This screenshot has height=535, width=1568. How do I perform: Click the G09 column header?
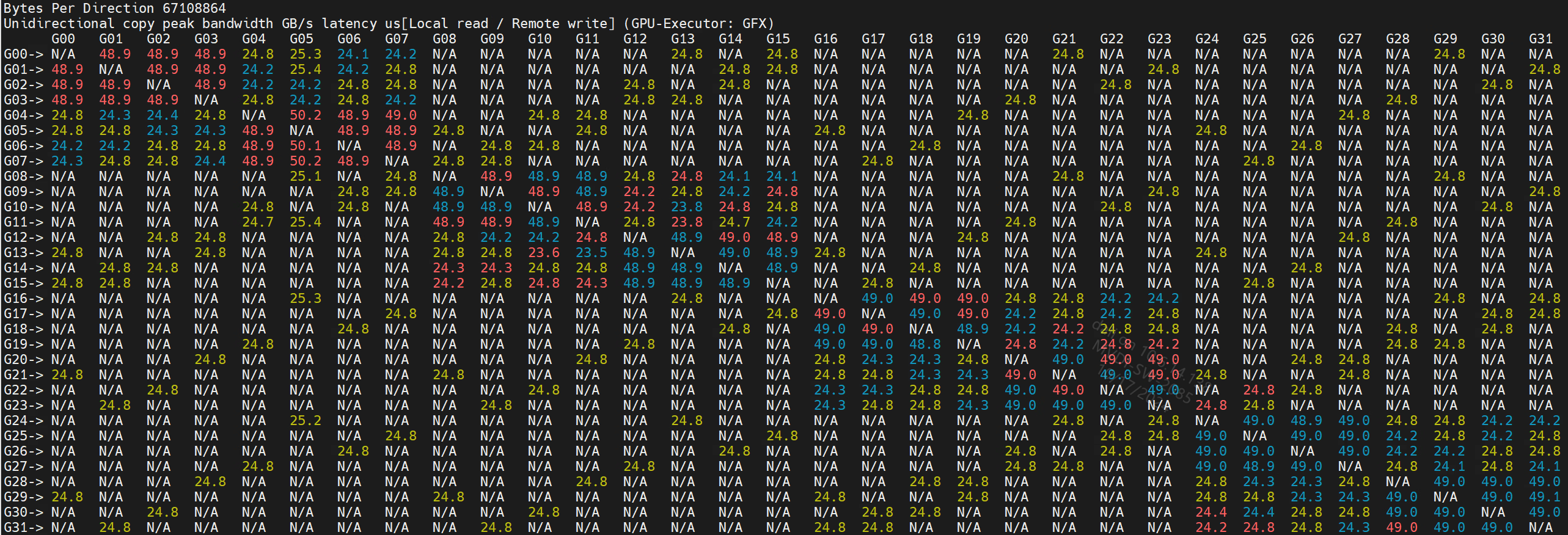click(492, 38)
